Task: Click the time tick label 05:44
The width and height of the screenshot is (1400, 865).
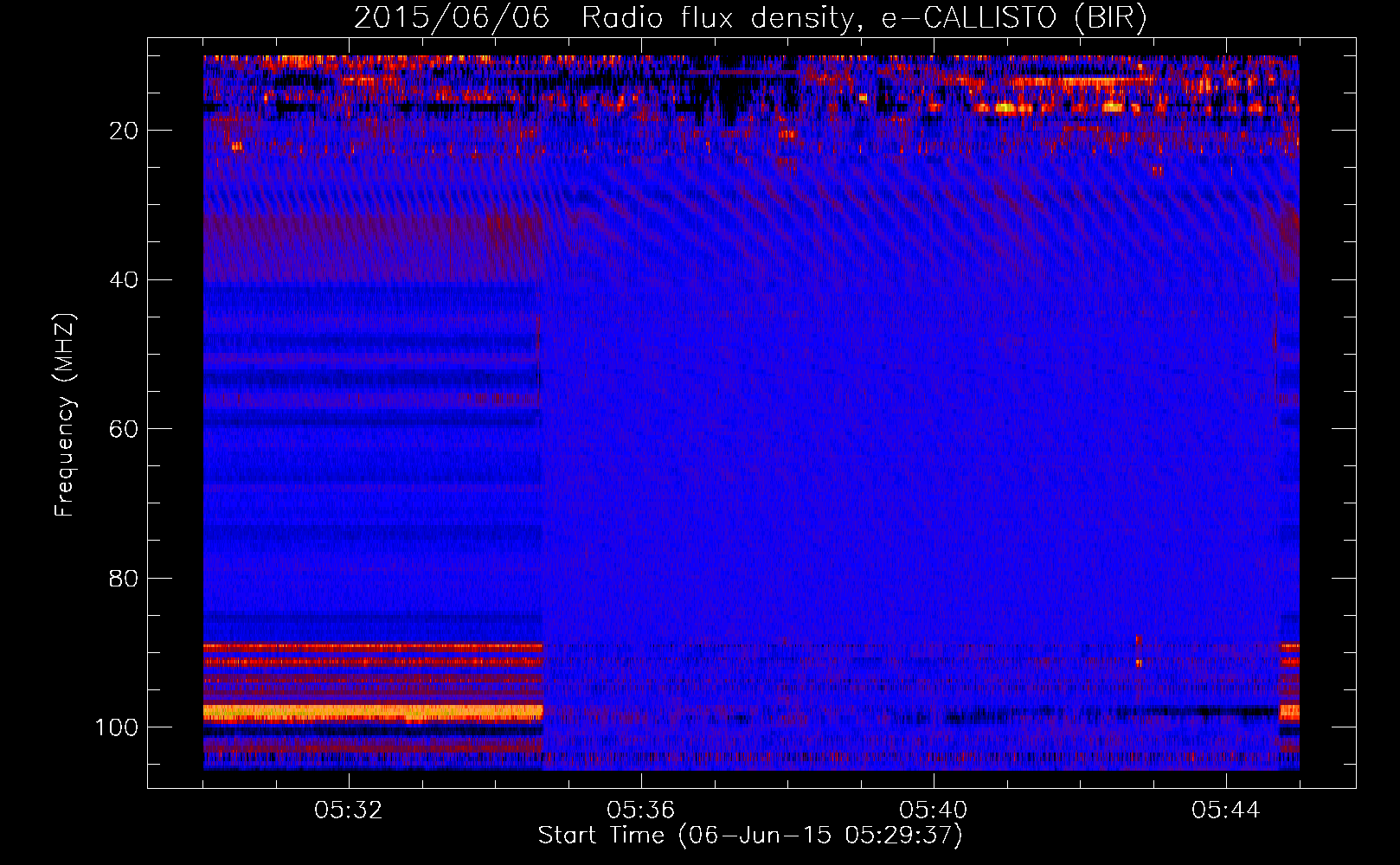Action: click(x=1226, y=811)
